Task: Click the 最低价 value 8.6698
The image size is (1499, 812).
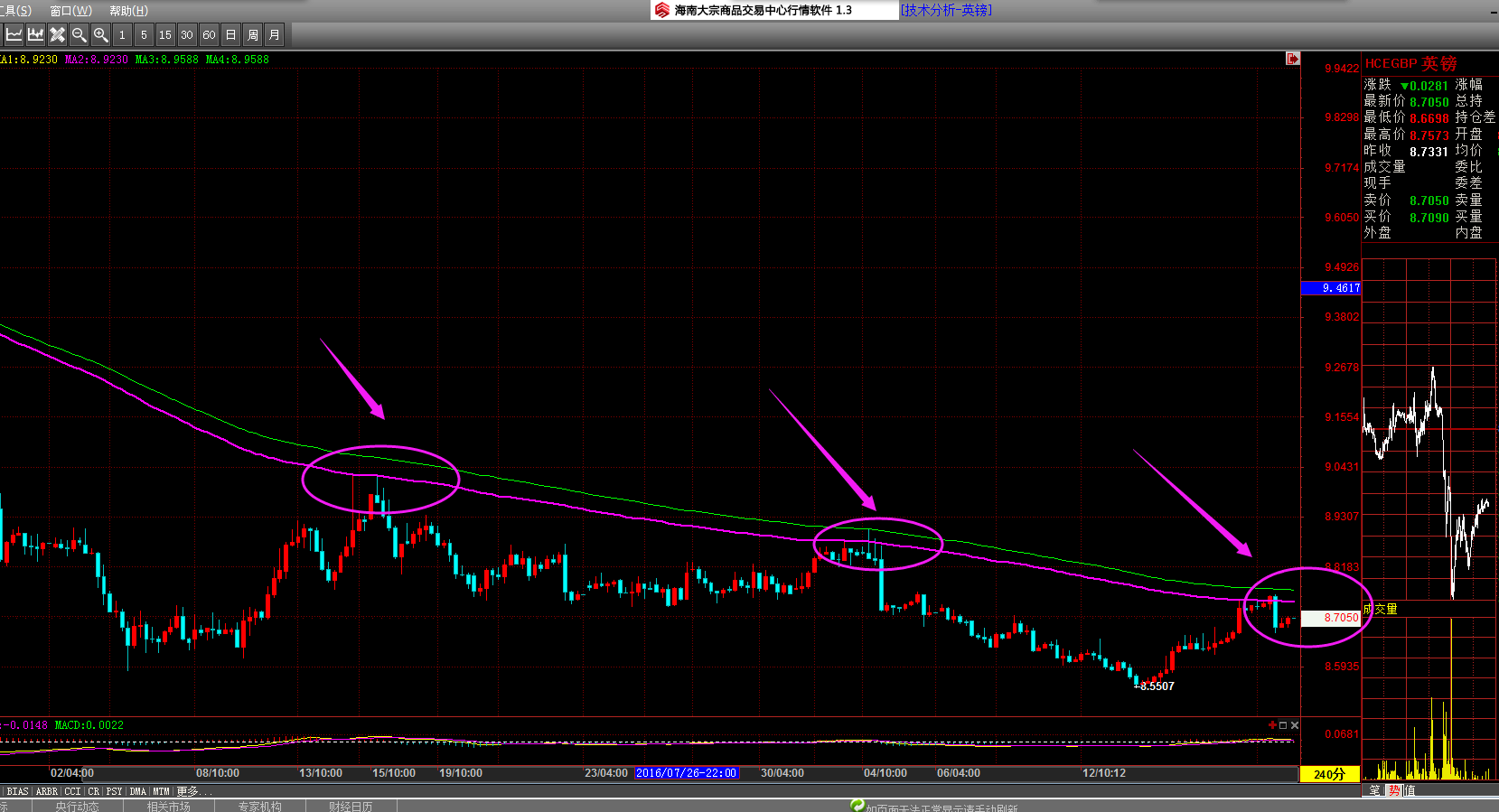Action: [1429, 118]
